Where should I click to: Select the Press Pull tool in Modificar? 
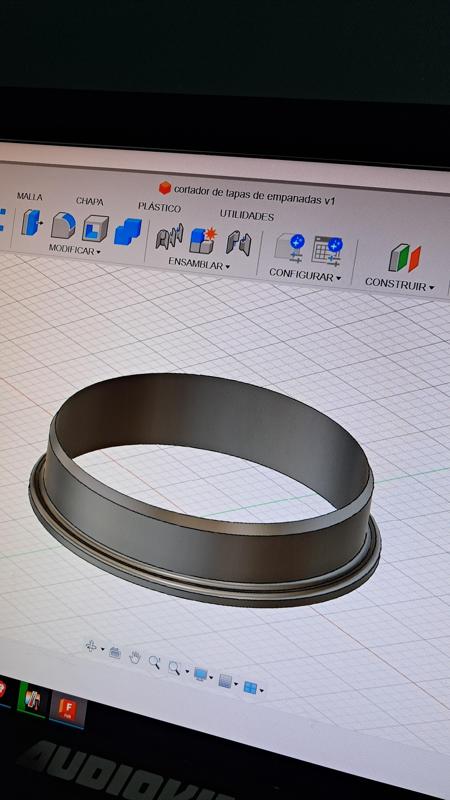pos(31,222)
